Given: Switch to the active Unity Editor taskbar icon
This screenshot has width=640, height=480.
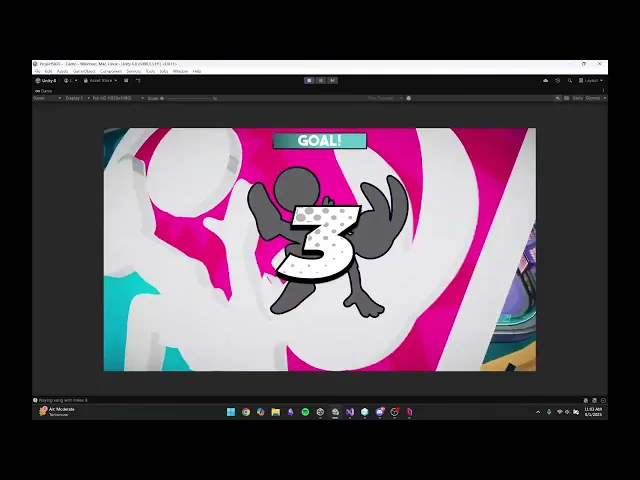Looking at the screenshot, I should tap(335, 412).
